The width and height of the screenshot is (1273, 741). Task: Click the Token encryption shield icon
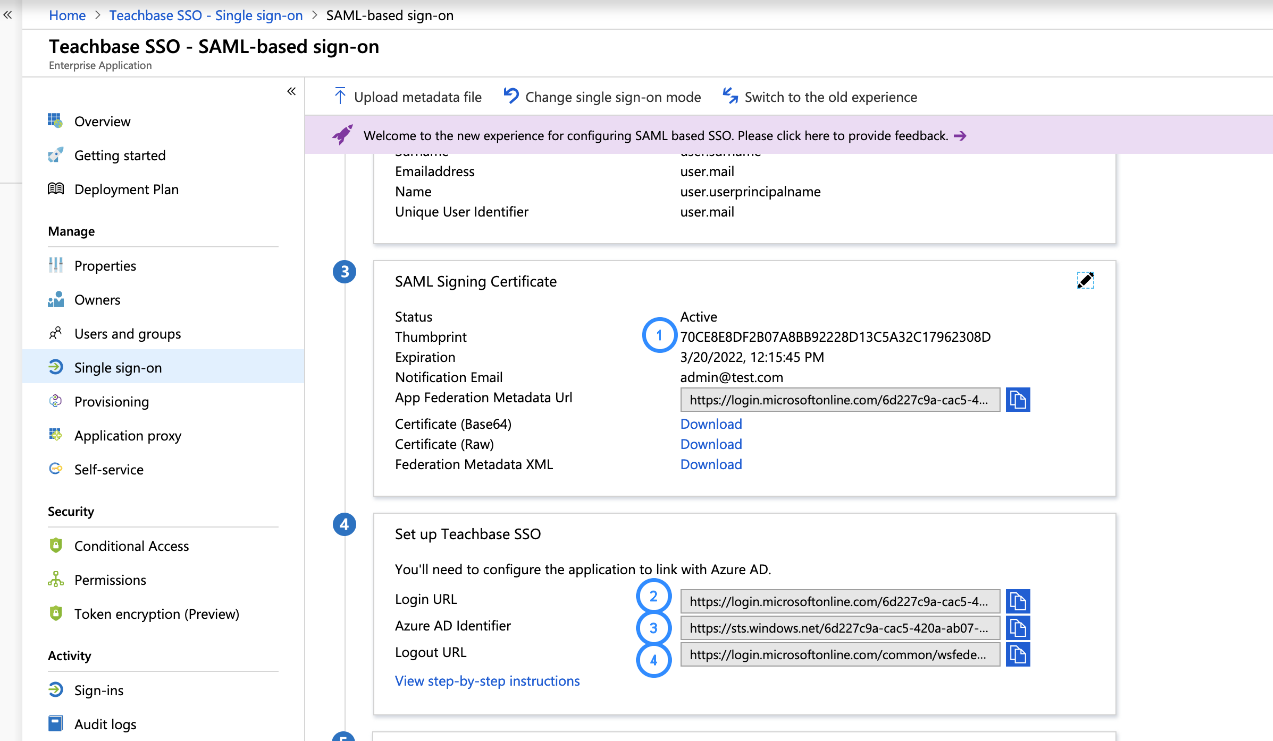[x=55, y=614]
